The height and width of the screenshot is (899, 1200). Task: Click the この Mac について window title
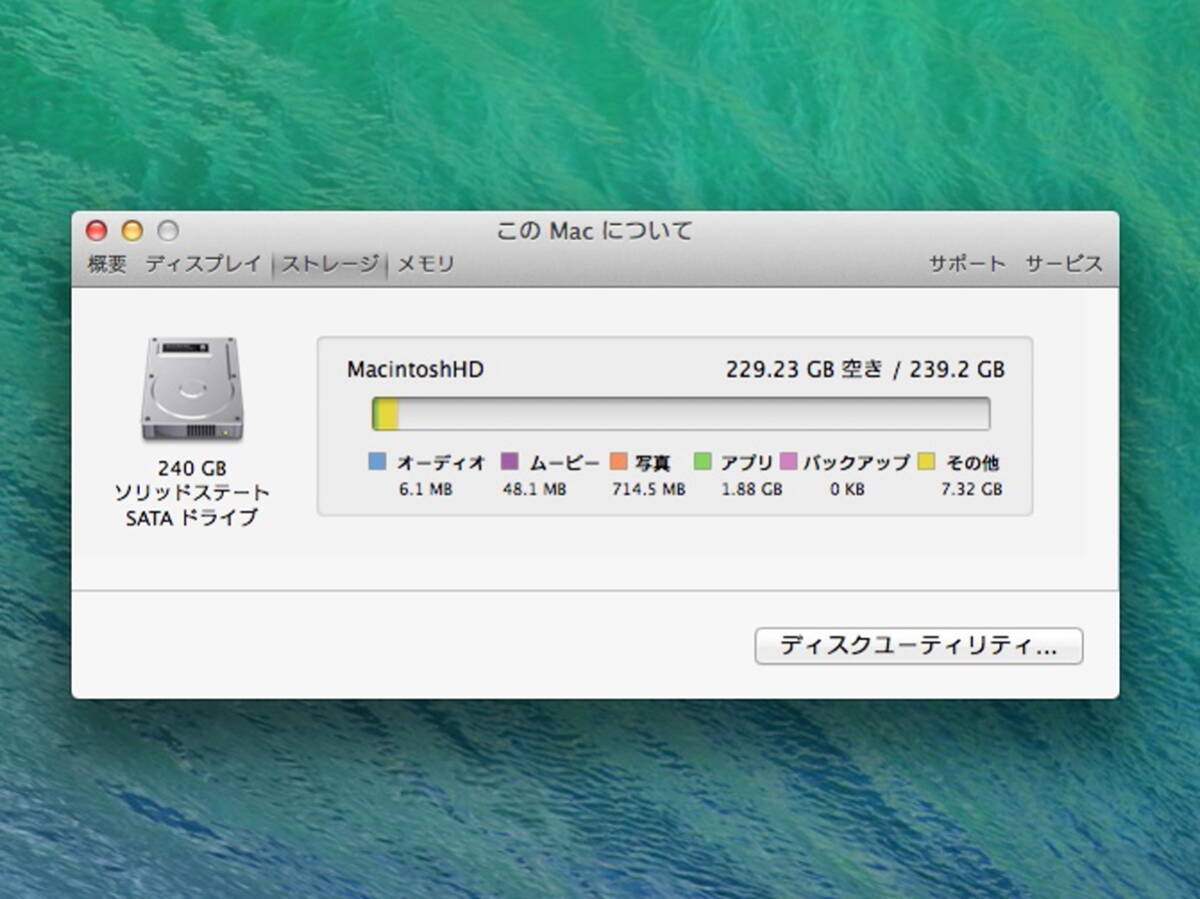pyautogui.click(x=595, y=231)
